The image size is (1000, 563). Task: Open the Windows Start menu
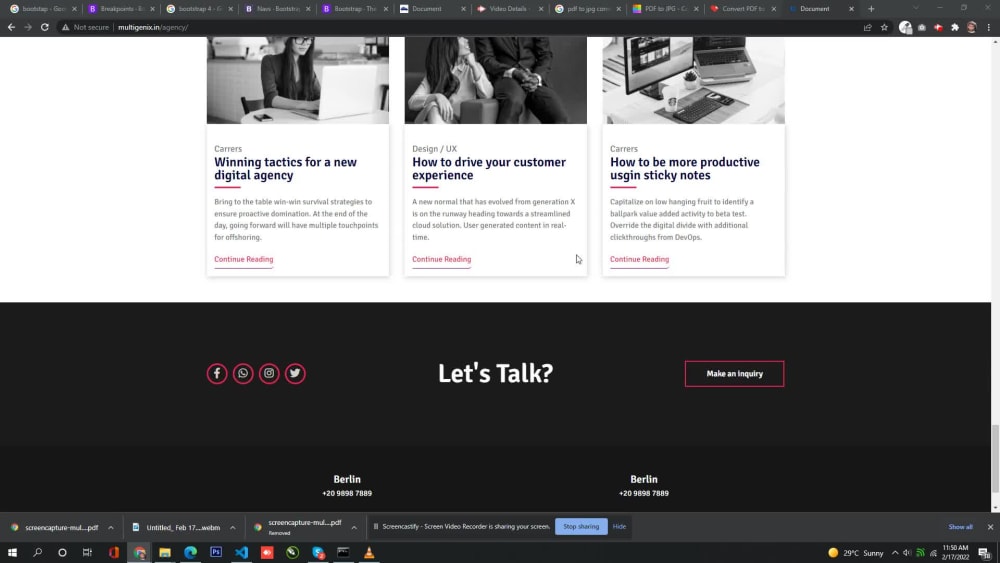point(11,553)
